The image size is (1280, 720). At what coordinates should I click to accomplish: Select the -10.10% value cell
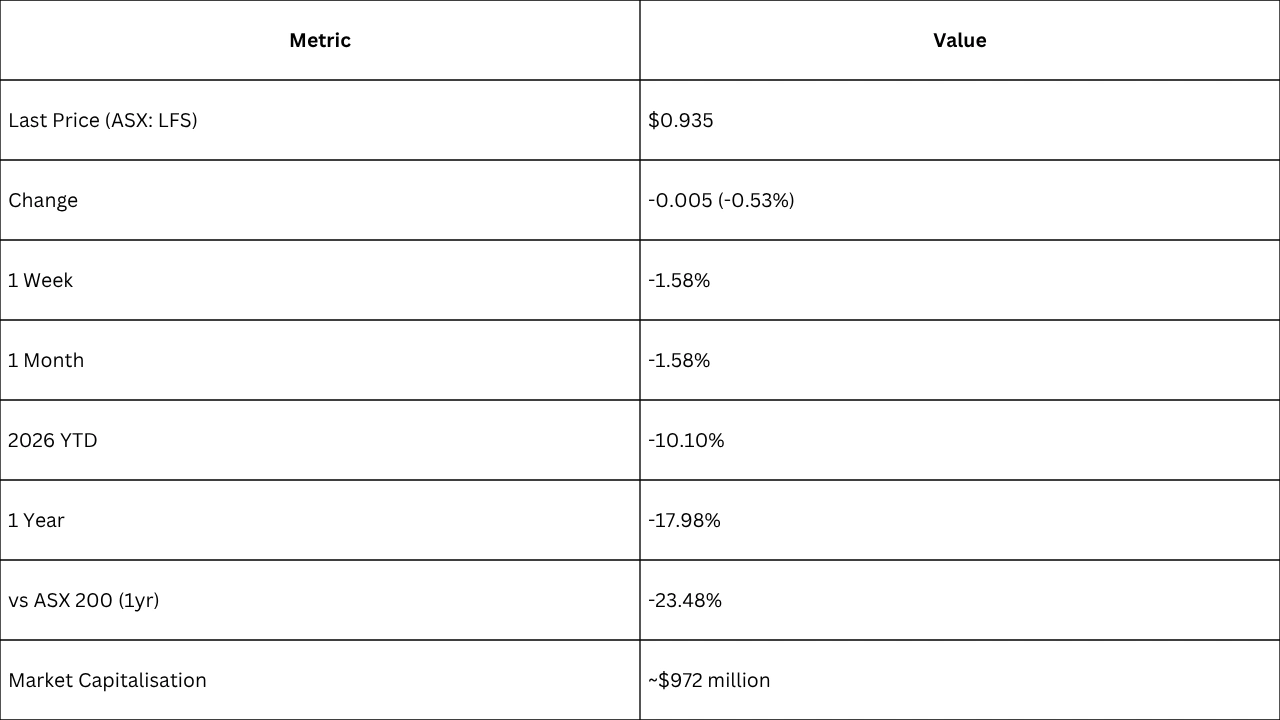[x=686, y=440]
